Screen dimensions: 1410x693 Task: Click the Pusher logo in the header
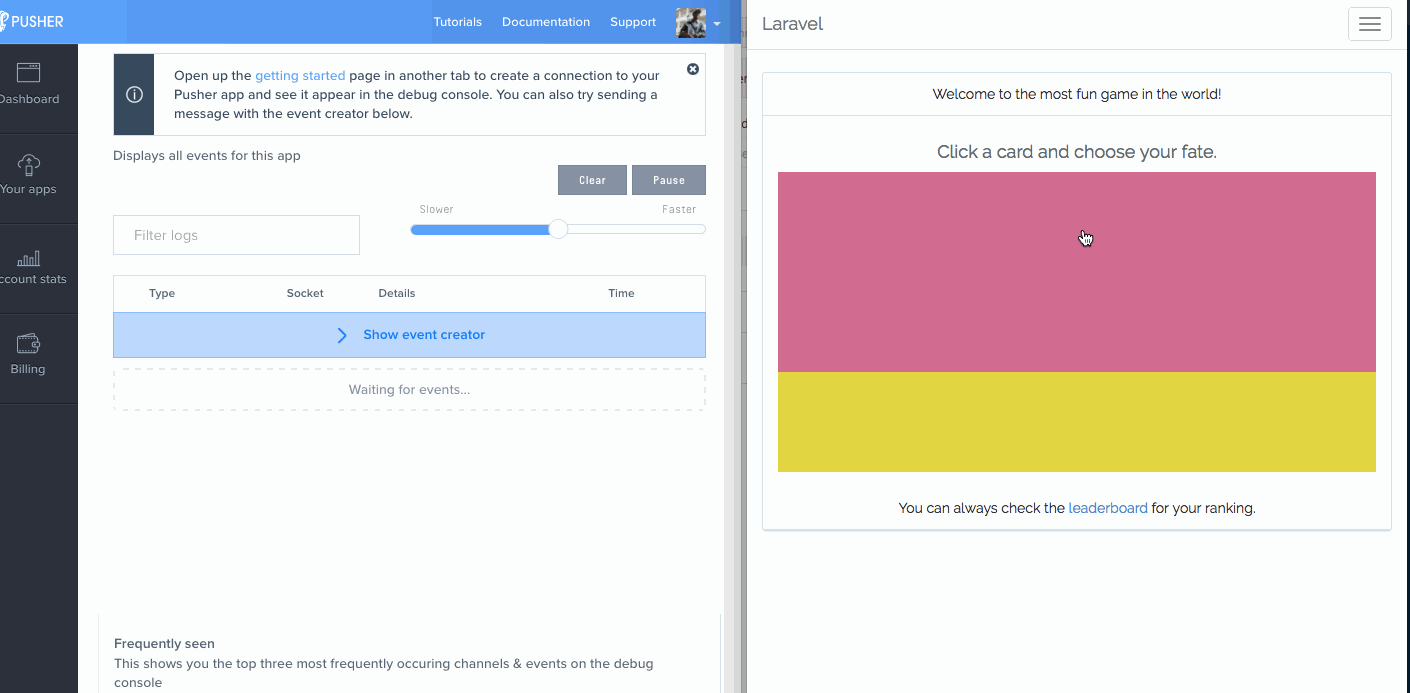pyautogui.click(x=33, y=21)
